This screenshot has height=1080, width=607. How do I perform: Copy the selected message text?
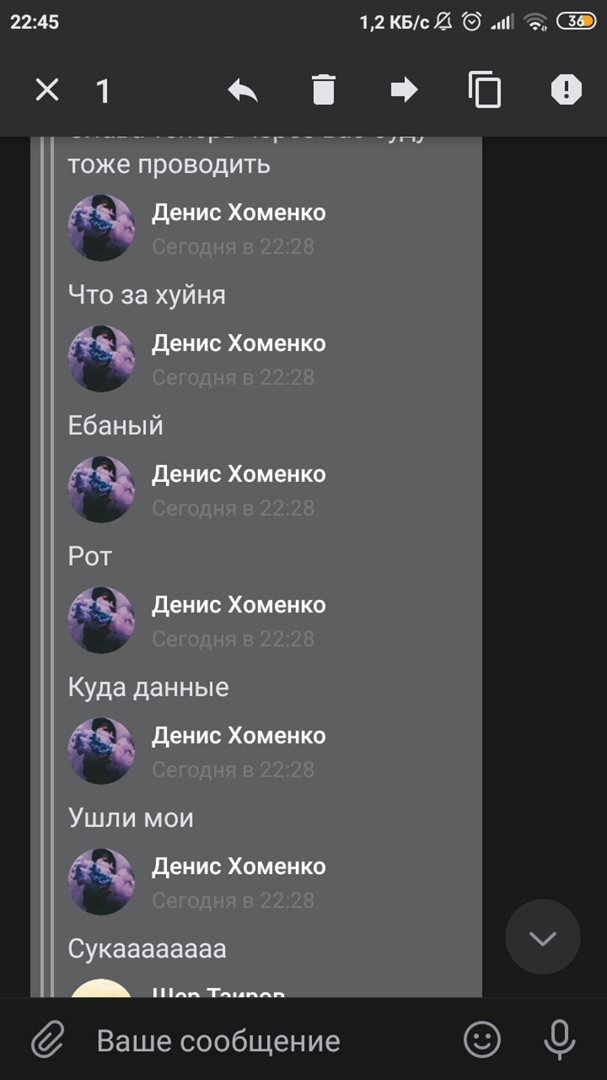click(x=485, y=90)
